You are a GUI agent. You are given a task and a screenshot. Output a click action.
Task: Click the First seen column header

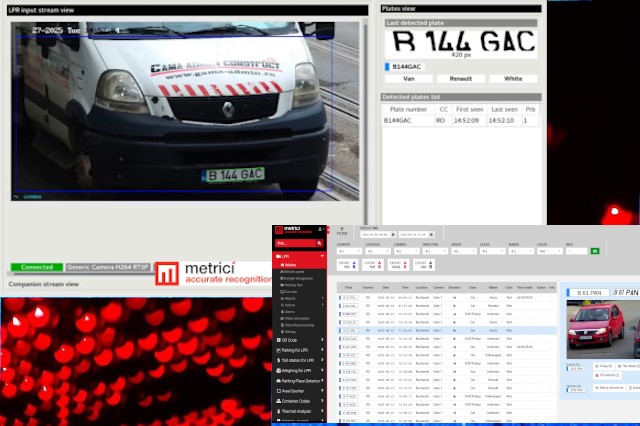[469, 109]
